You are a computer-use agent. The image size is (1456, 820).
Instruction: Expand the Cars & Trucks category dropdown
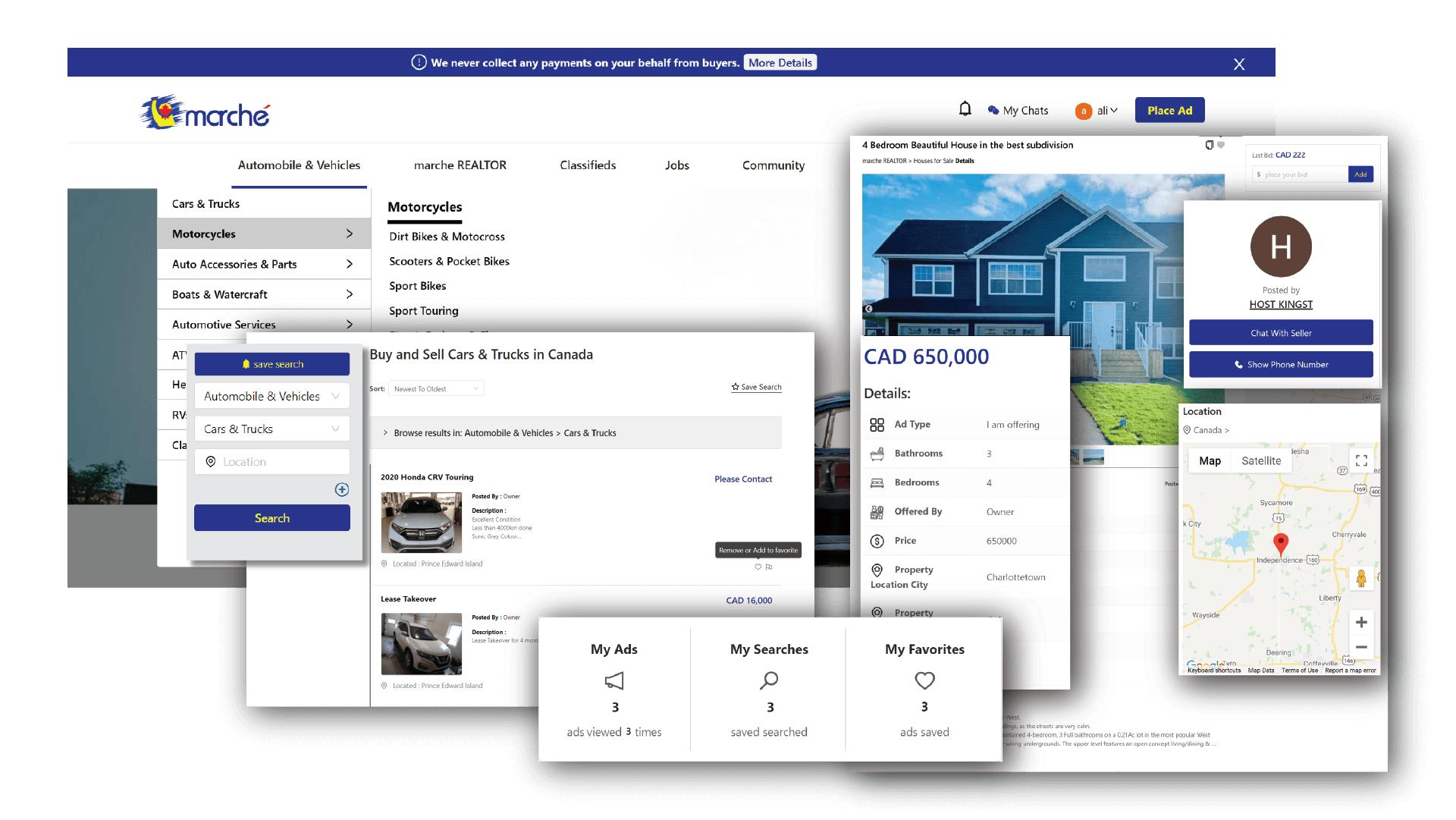(271, 429)
